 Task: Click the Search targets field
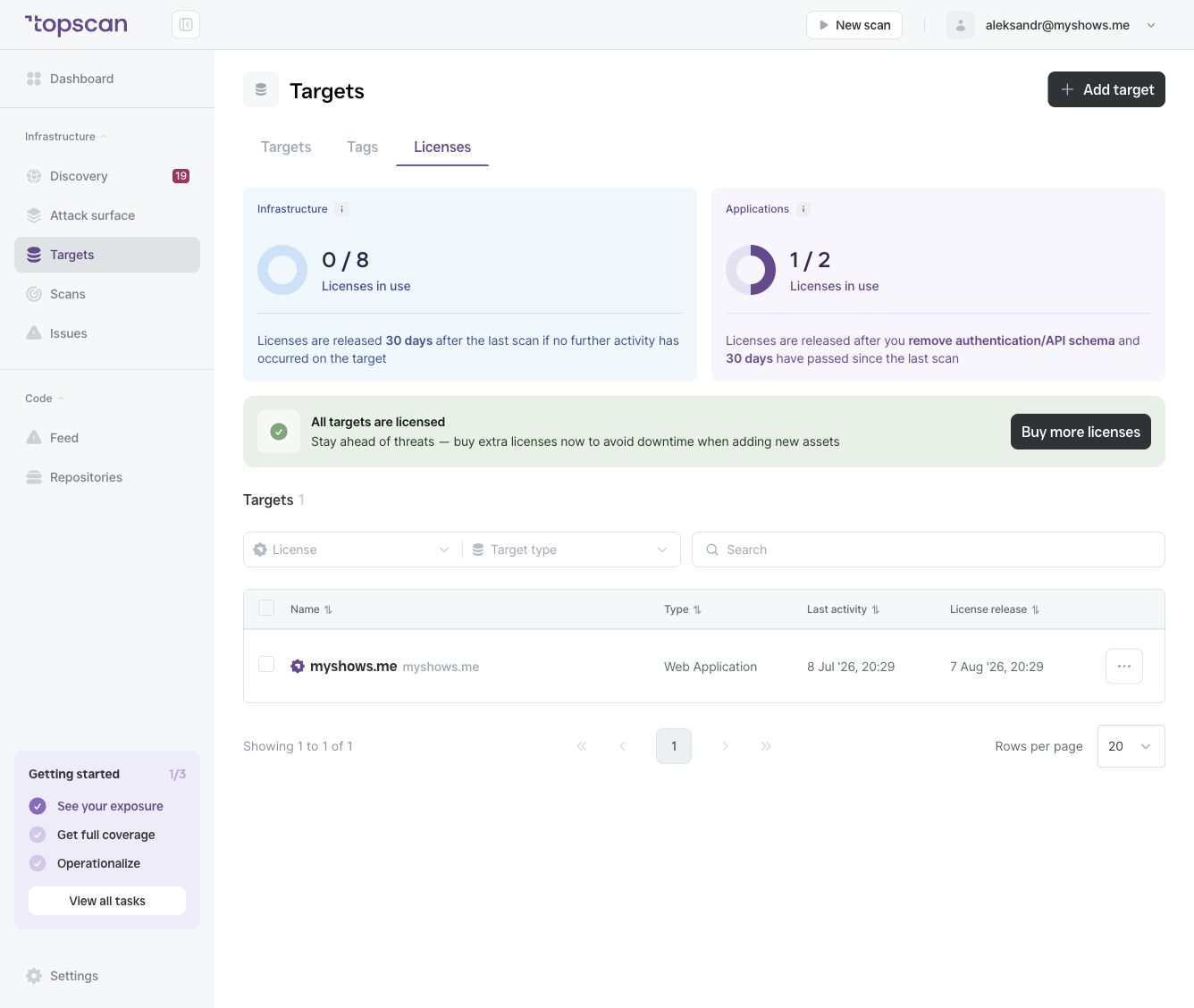929,550
